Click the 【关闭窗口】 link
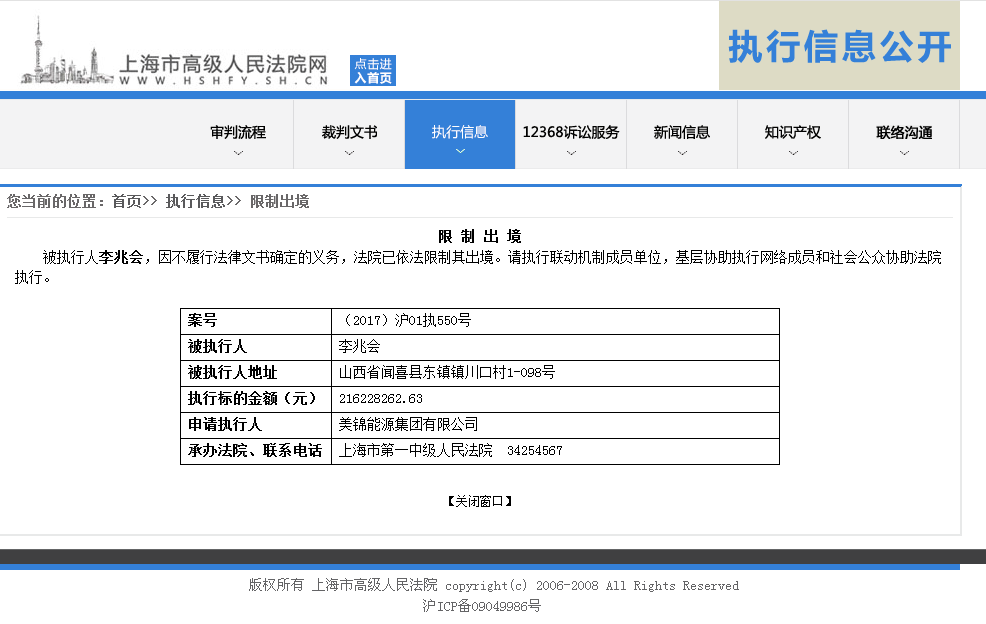The image size is (986, 624). [480, 501]
